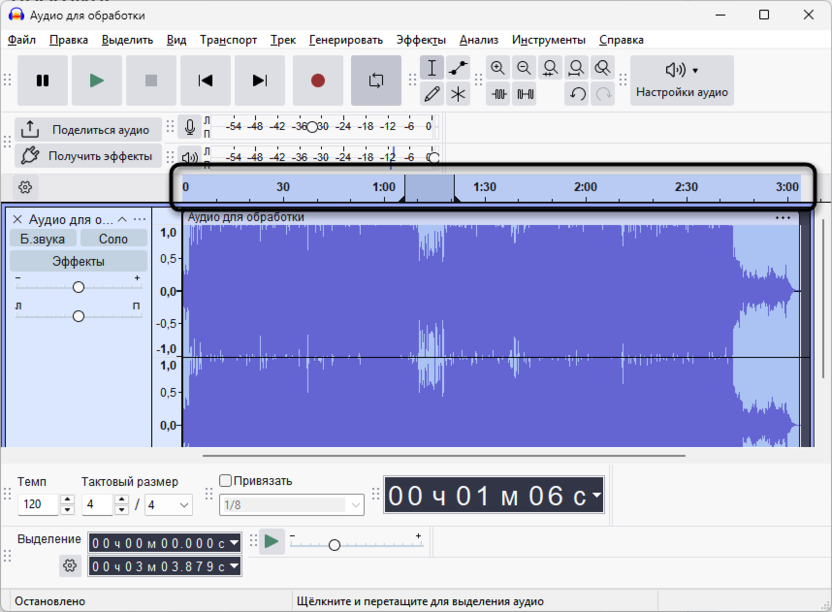Select the Envelope tool
Viewport: 832px width, 612px height.
click(456, 67)
